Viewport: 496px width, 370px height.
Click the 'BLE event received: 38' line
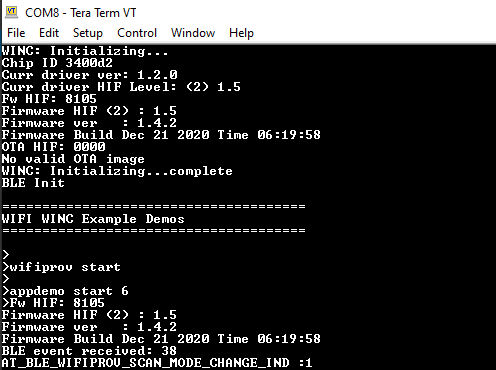pos(89,351)
